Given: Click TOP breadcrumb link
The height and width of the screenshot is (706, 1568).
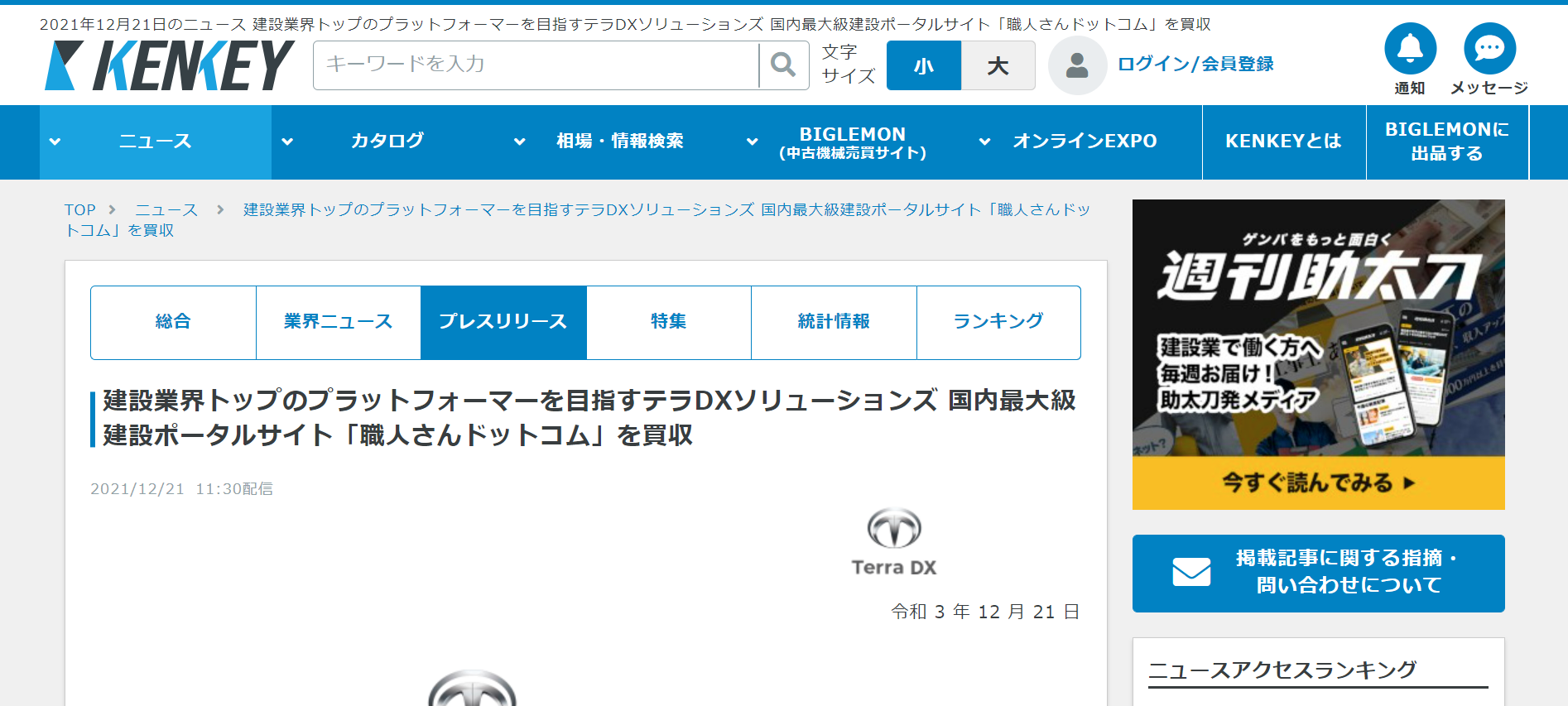Looking at the screenshot, I should [x=80, y=210].
